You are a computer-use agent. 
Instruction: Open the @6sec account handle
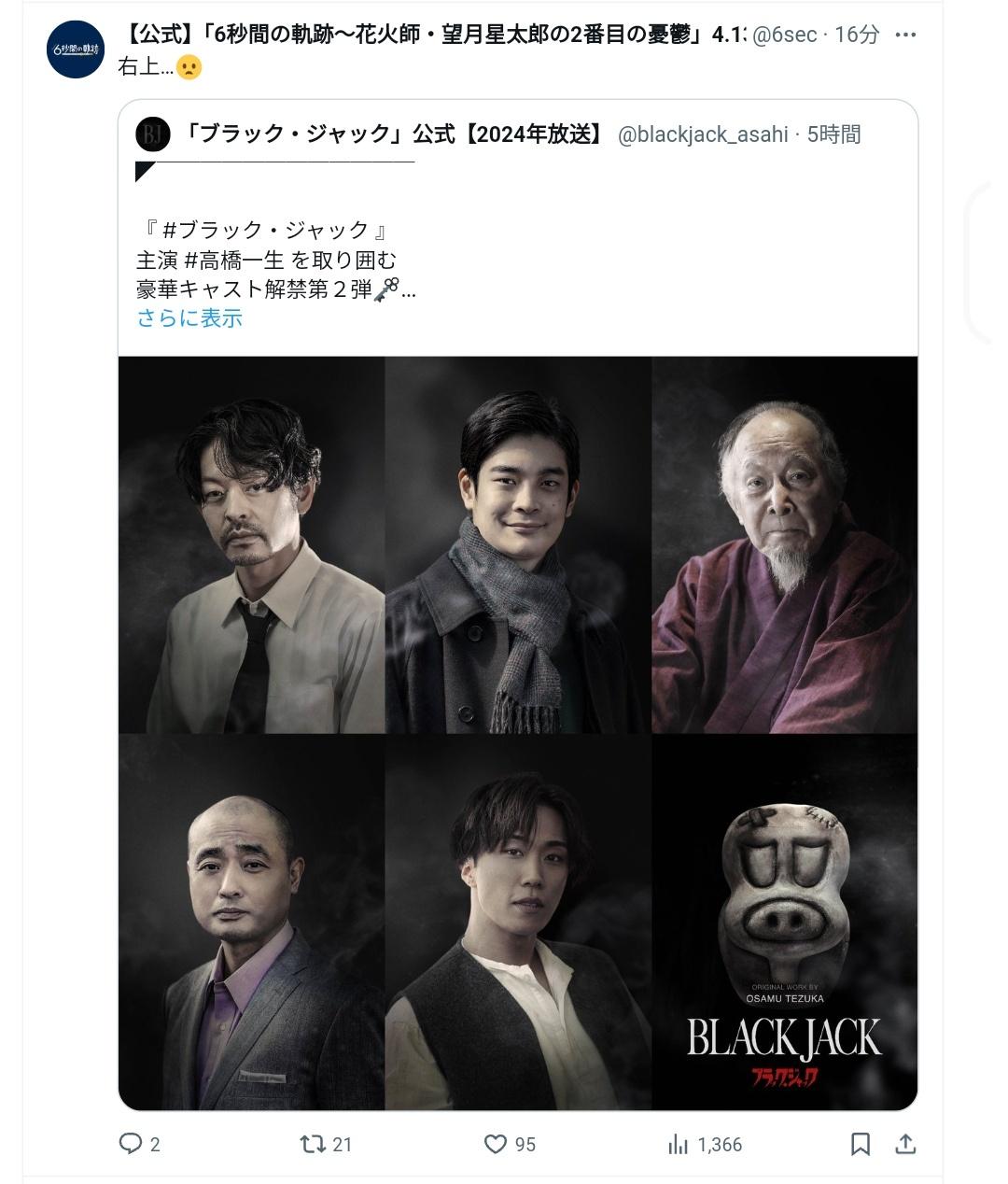click(x=784, y=35)
